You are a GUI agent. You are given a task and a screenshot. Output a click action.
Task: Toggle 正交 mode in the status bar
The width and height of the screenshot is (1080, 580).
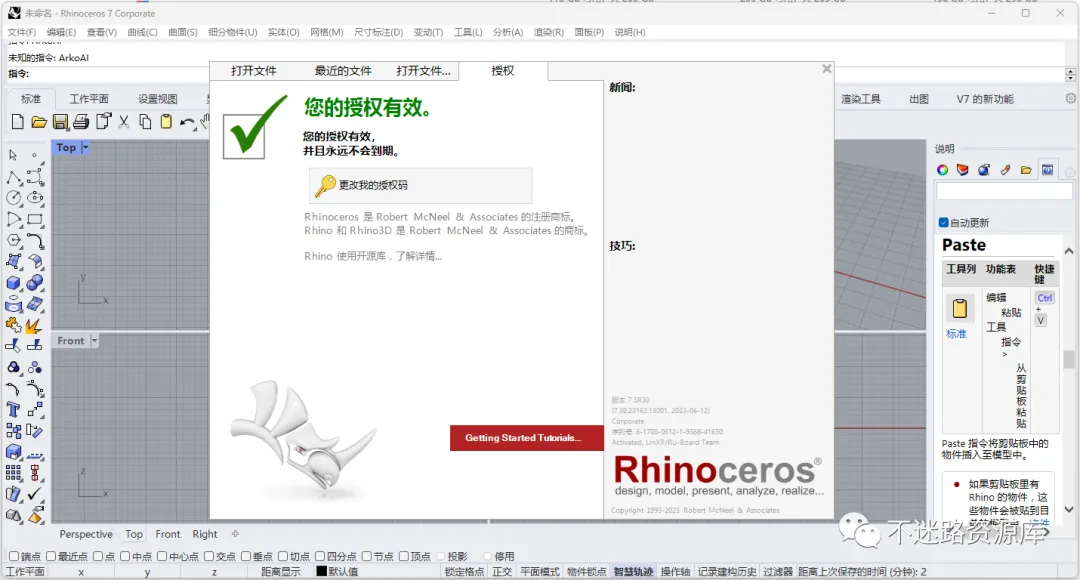tap(502, 572)
